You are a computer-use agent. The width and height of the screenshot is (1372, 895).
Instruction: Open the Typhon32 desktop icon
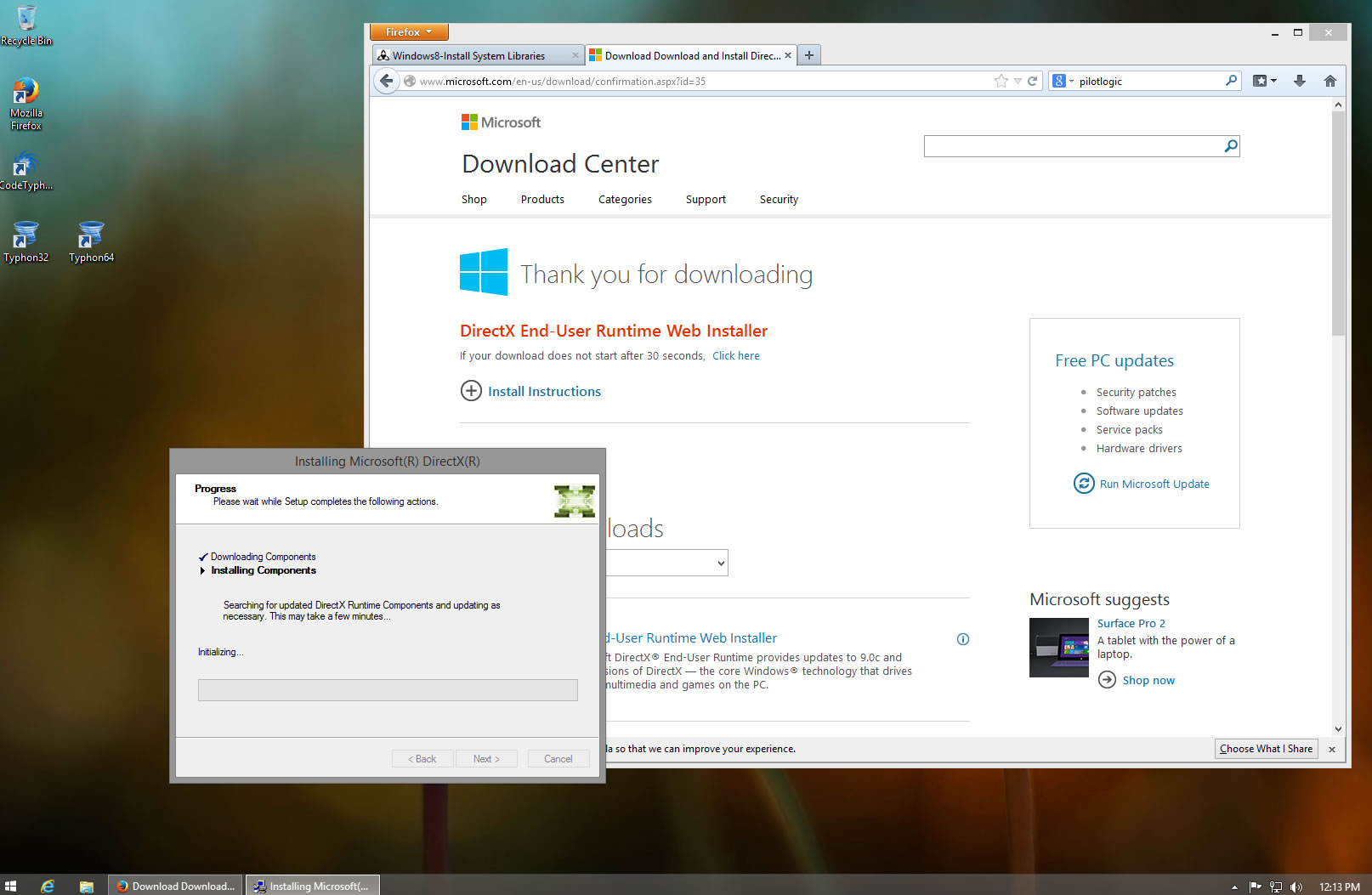pos(26,241)
